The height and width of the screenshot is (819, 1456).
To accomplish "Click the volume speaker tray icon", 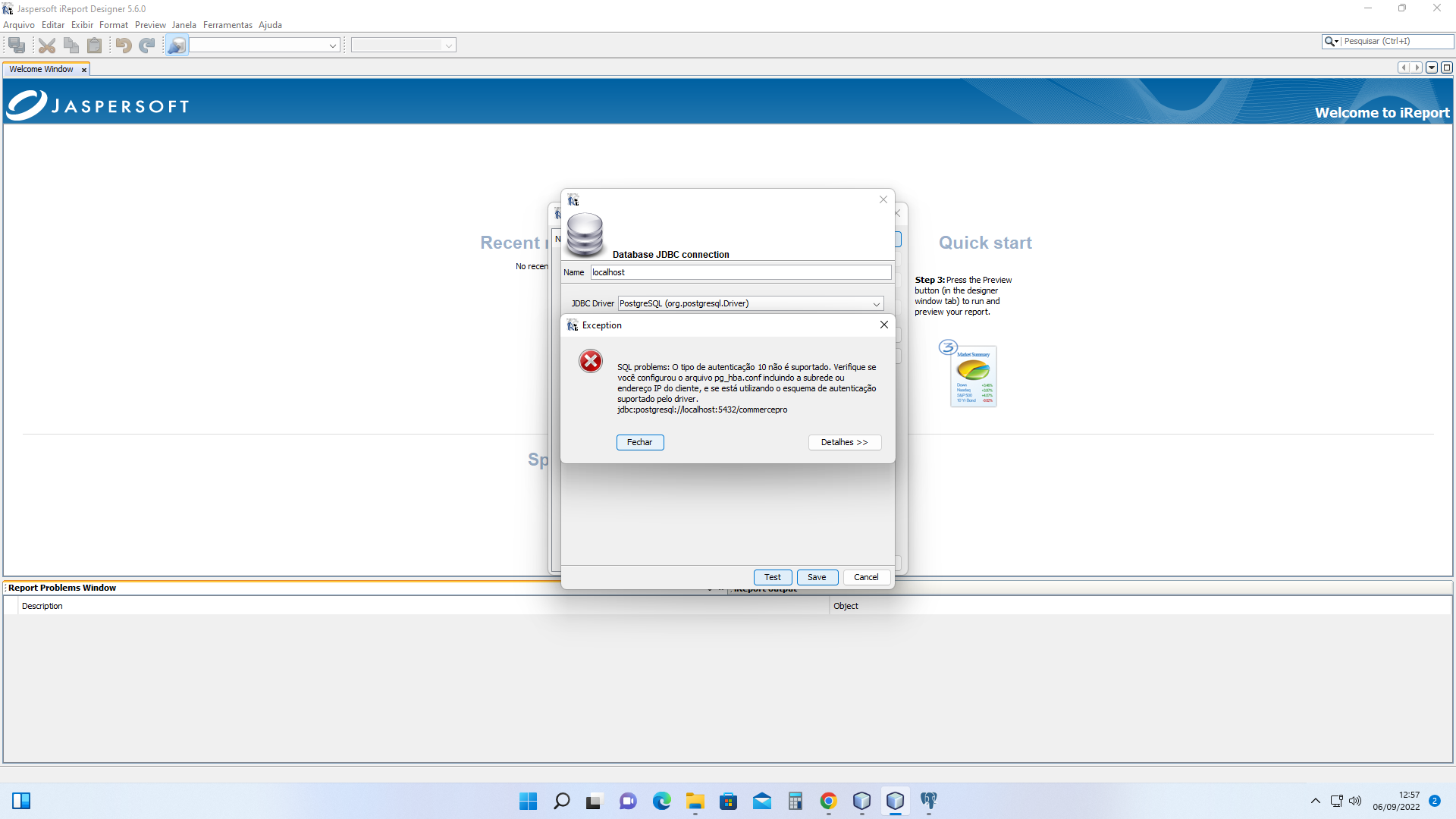I will pyautogui.click(x=1355, y=801).
